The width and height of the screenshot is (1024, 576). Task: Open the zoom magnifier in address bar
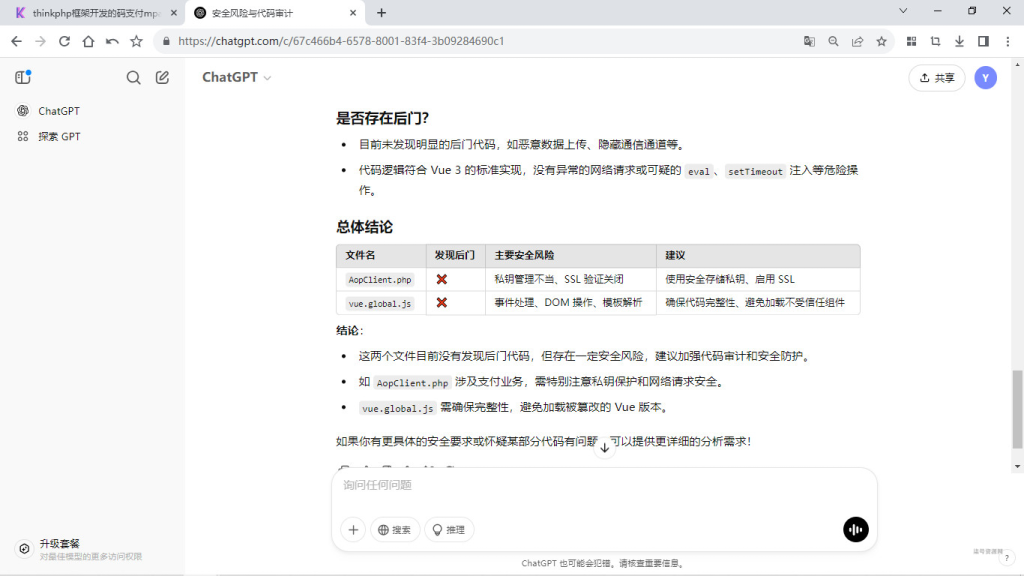point(833,41)
